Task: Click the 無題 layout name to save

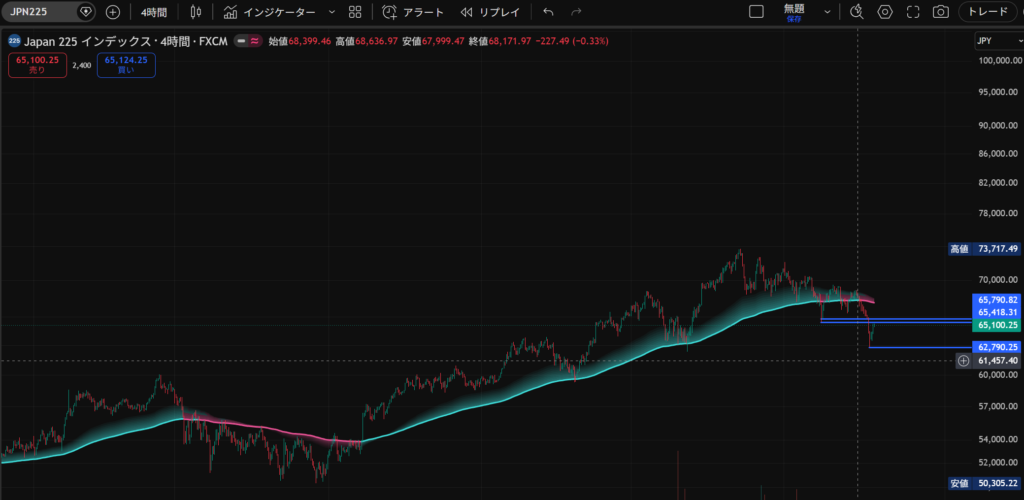Action: pos(794,12)
